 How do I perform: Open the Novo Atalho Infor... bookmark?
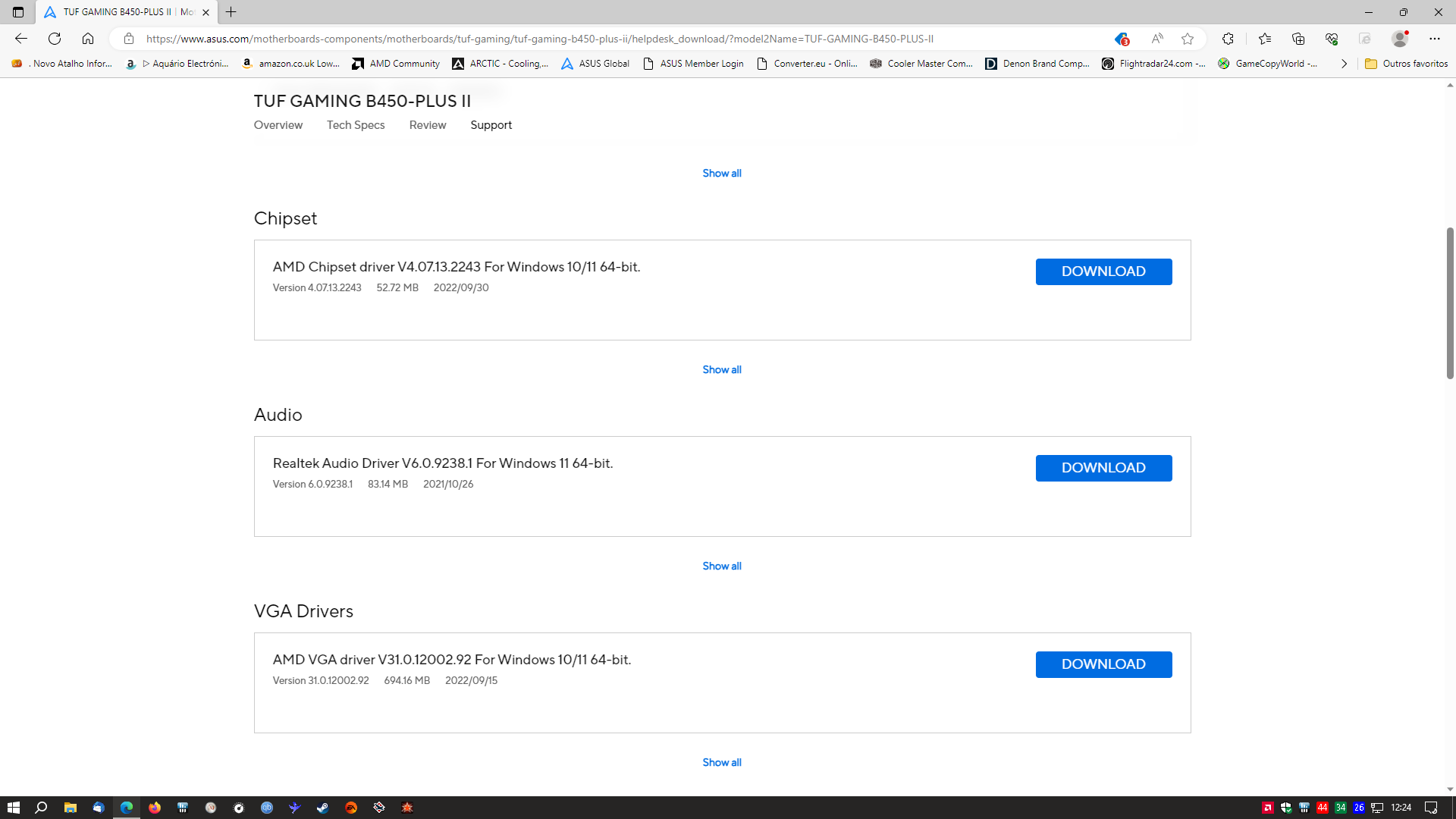[x=62, y=64]
